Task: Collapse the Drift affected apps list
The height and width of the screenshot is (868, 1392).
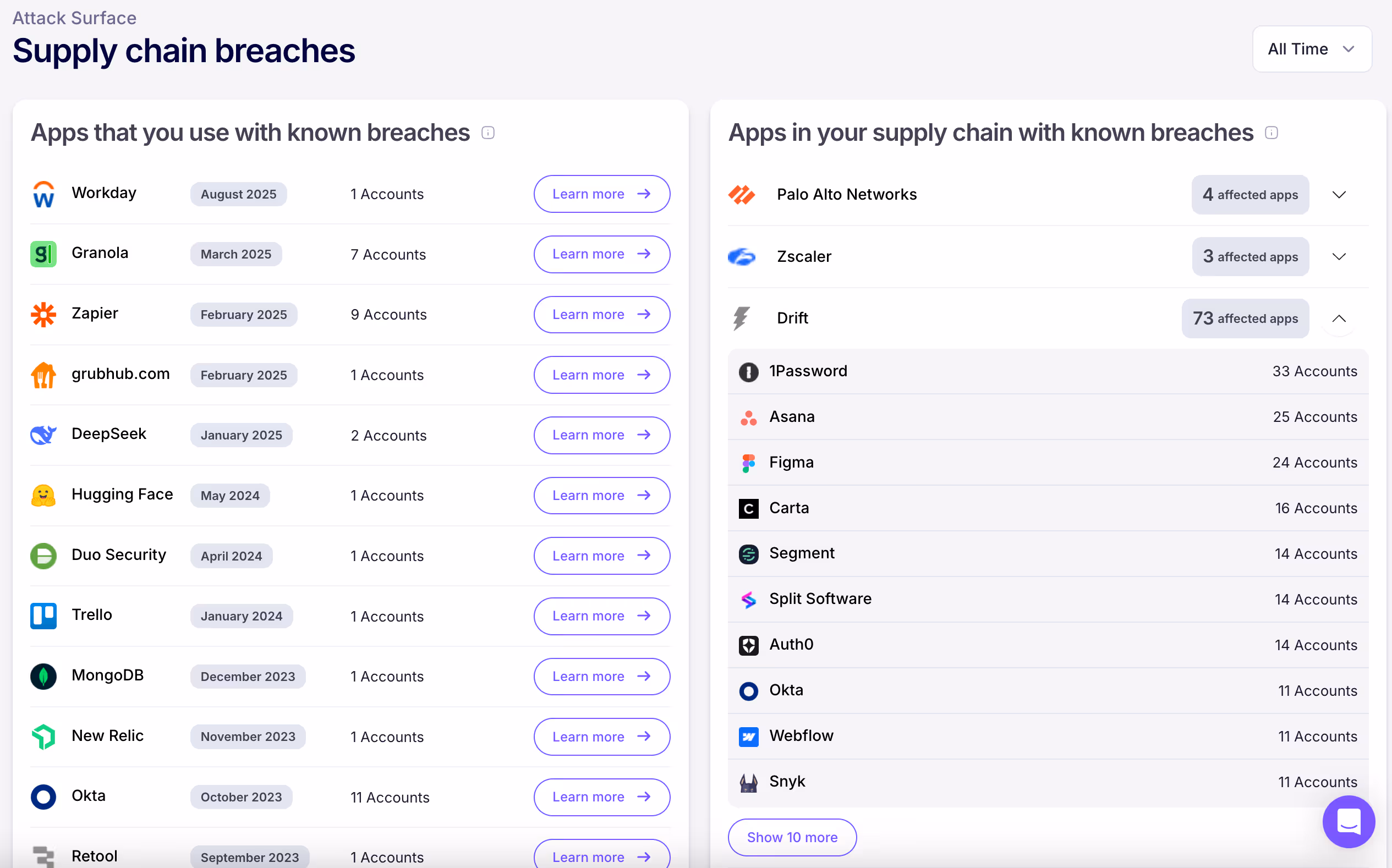Action: (1339, 318)
